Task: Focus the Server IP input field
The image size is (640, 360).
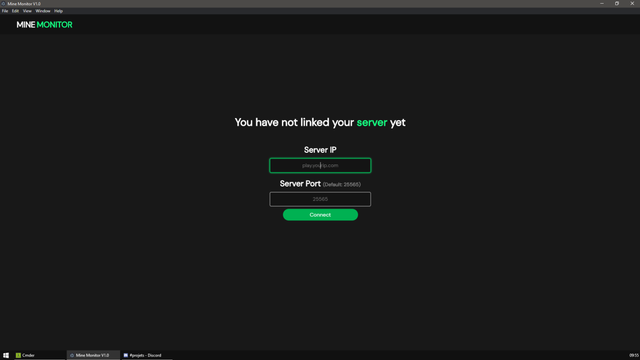Action: [320, 165]
